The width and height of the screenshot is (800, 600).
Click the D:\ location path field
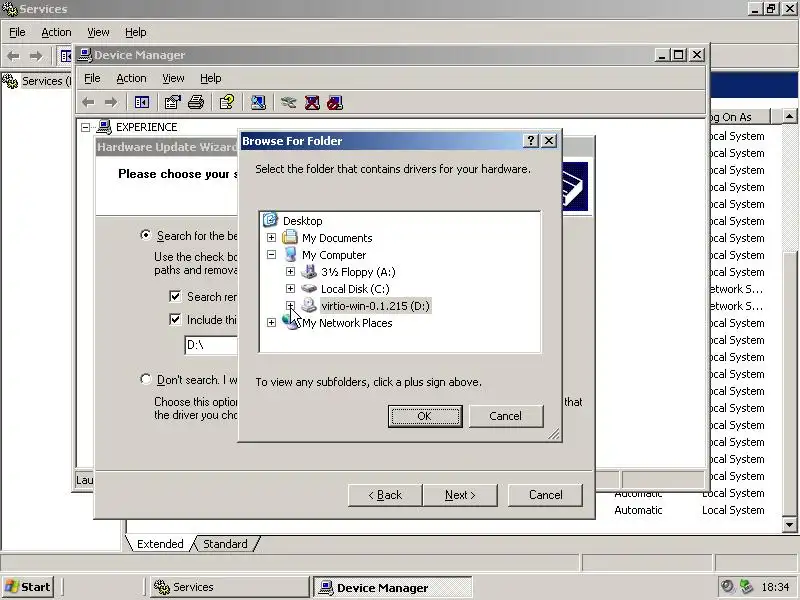click(211, 345)
